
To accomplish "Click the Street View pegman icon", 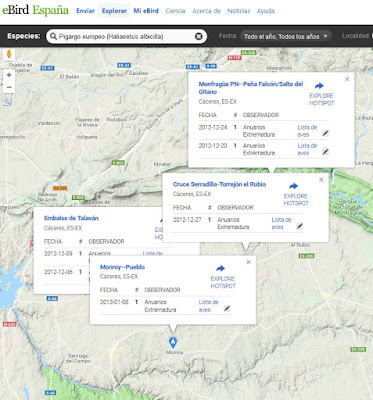I will click(9, 54).
